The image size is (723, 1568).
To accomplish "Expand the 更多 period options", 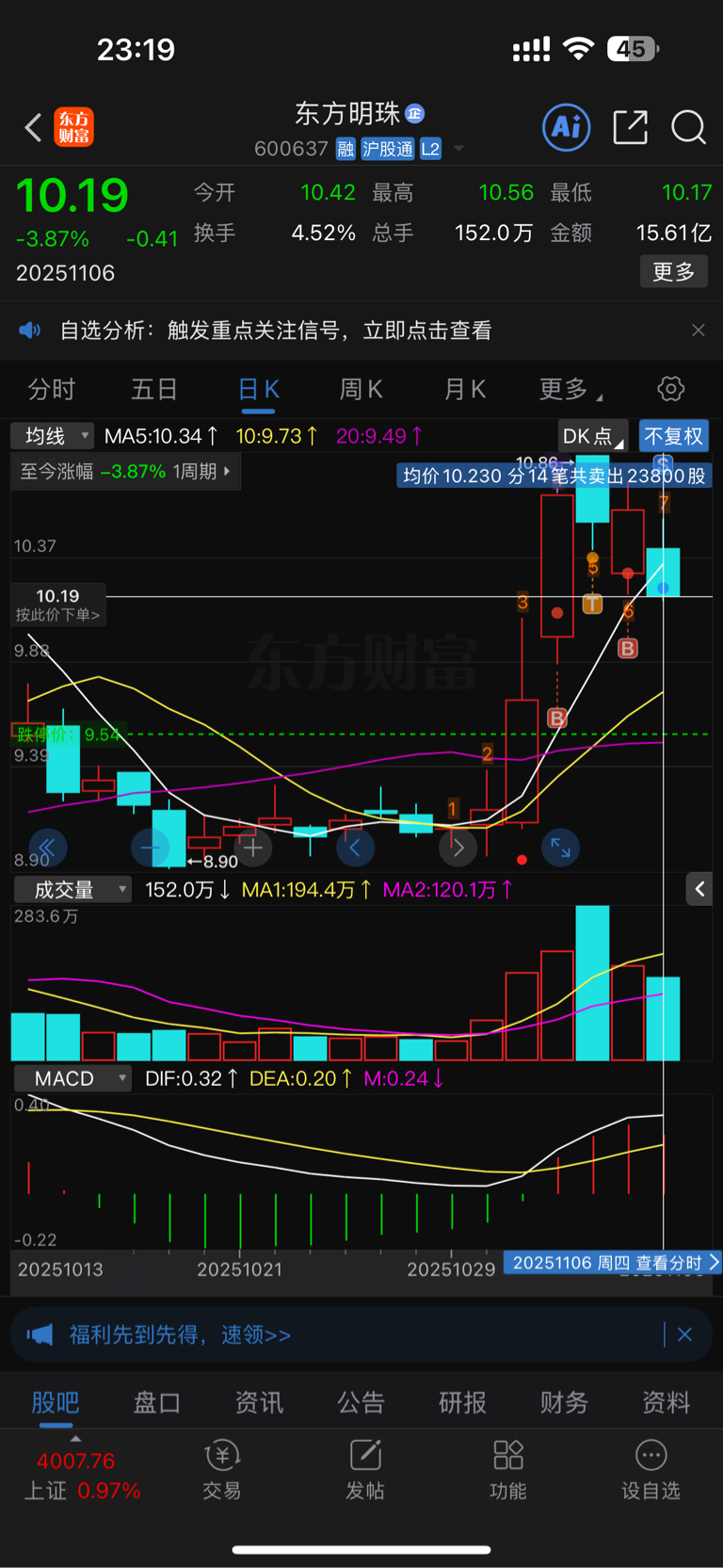I will click(x=570, y=390).
